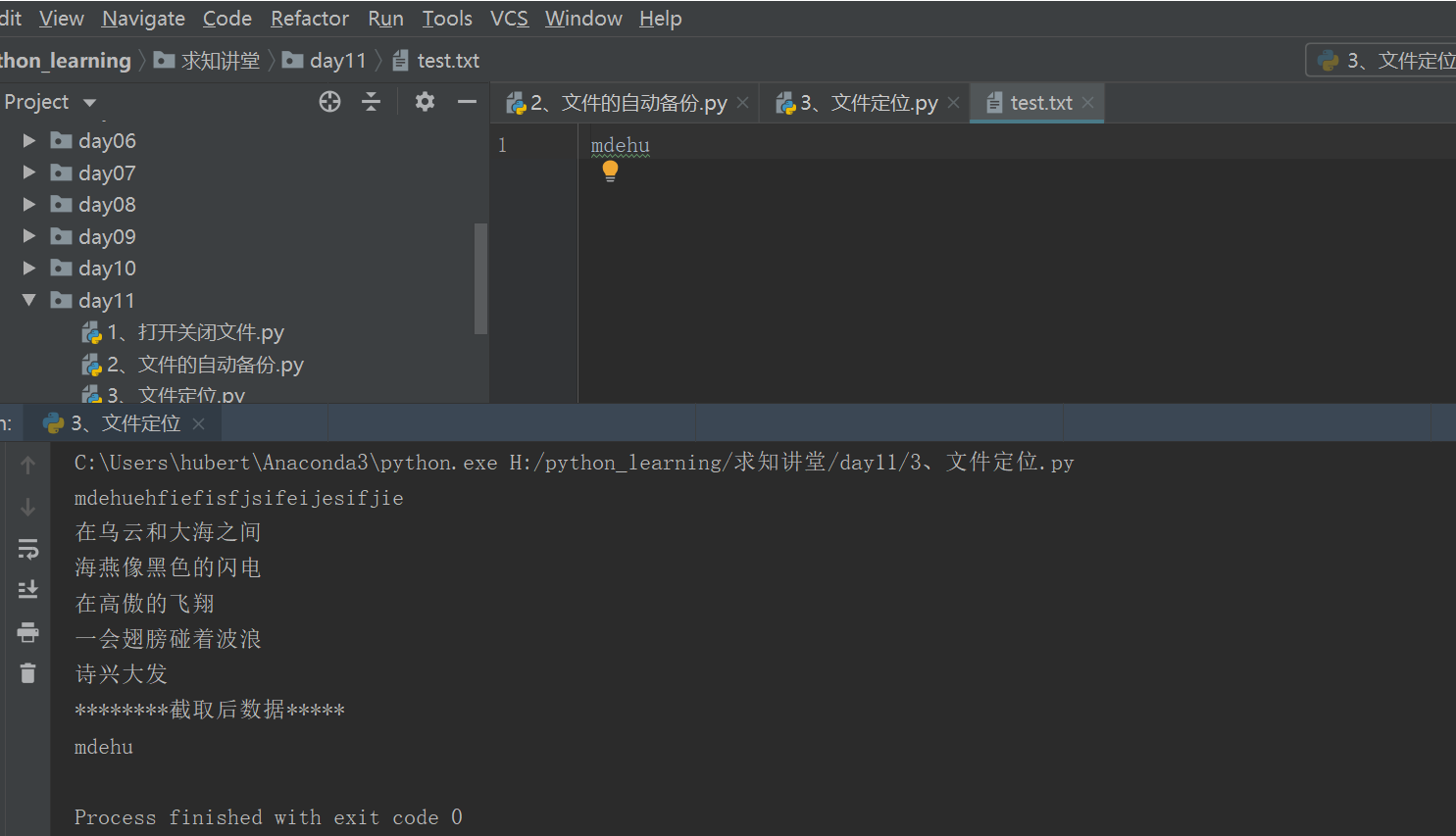Click mdehuehfiefisfjsifeijesifjie output line
This screenshot has width=1456, height=836.
(239, 498)
